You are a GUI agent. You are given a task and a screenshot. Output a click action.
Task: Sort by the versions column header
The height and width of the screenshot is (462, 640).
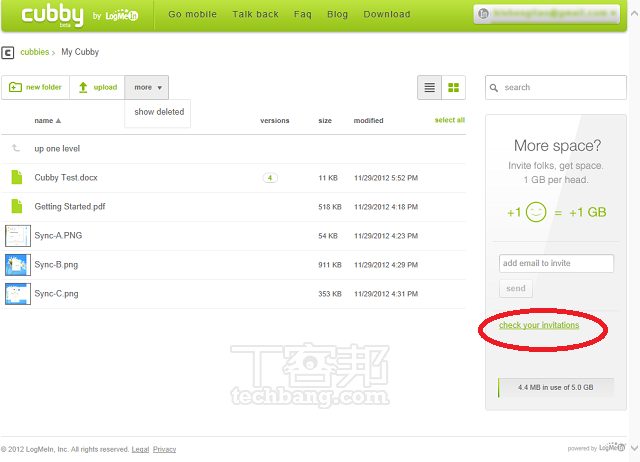click(x=275, y=120)
